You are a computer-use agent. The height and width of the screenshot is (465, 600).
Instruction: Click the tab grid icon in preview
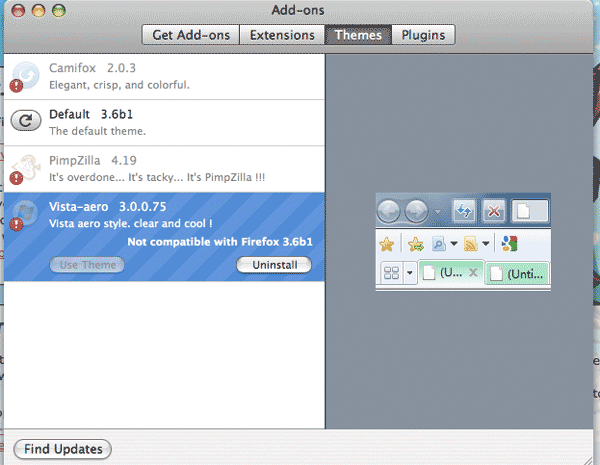pos(391,273)
